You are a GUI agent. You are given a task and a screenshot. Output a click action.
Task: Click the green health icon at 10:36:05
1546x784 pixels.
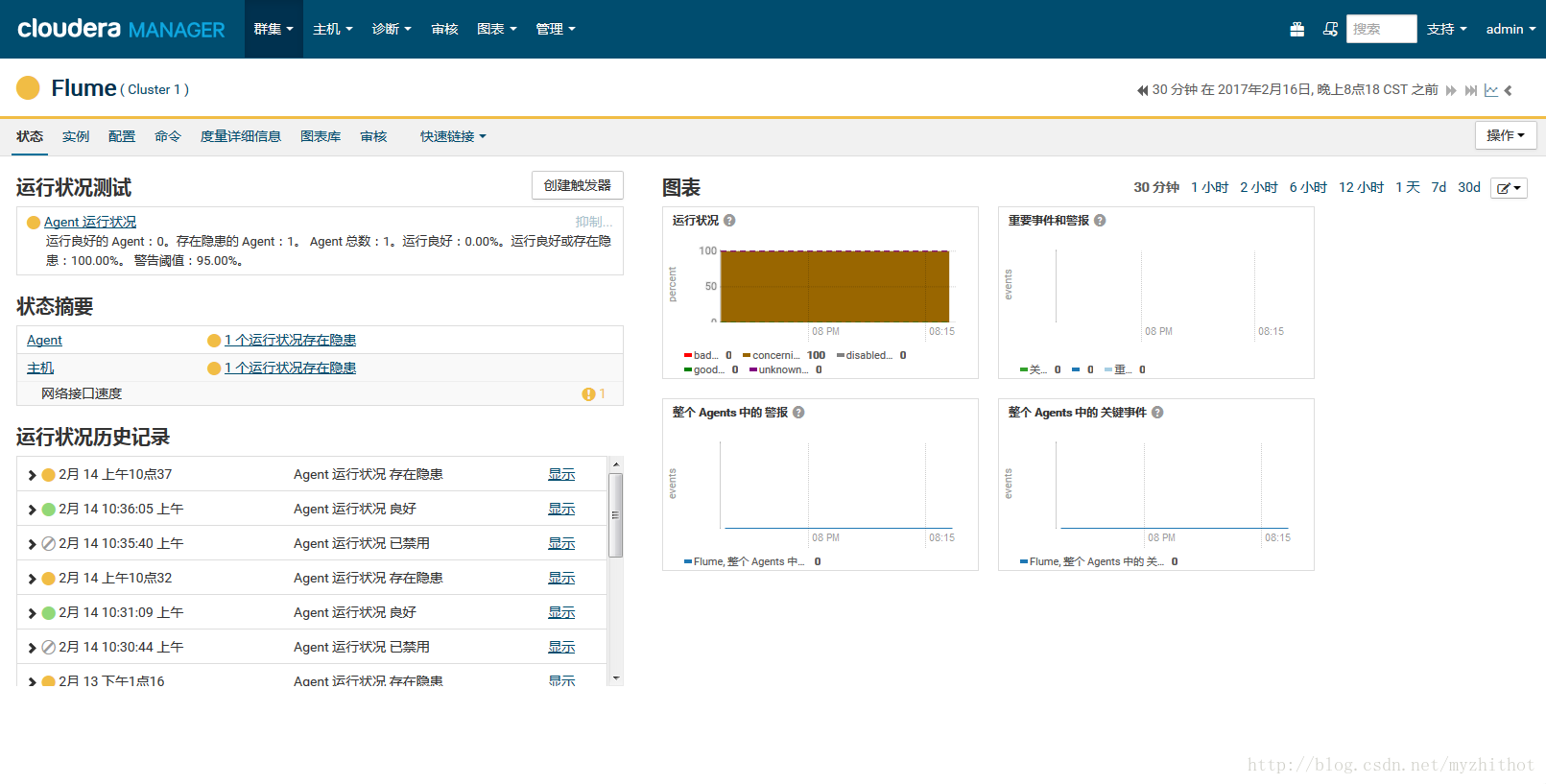coord(48,510)
